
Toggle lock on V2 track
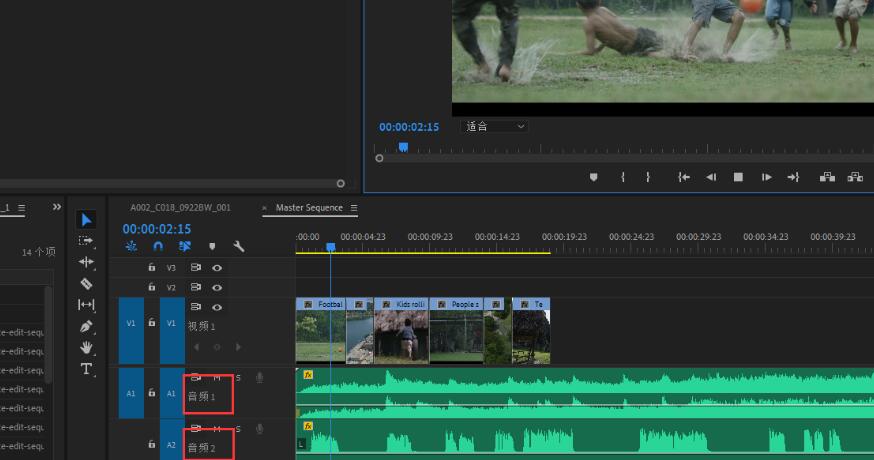[x=152, y=287]
